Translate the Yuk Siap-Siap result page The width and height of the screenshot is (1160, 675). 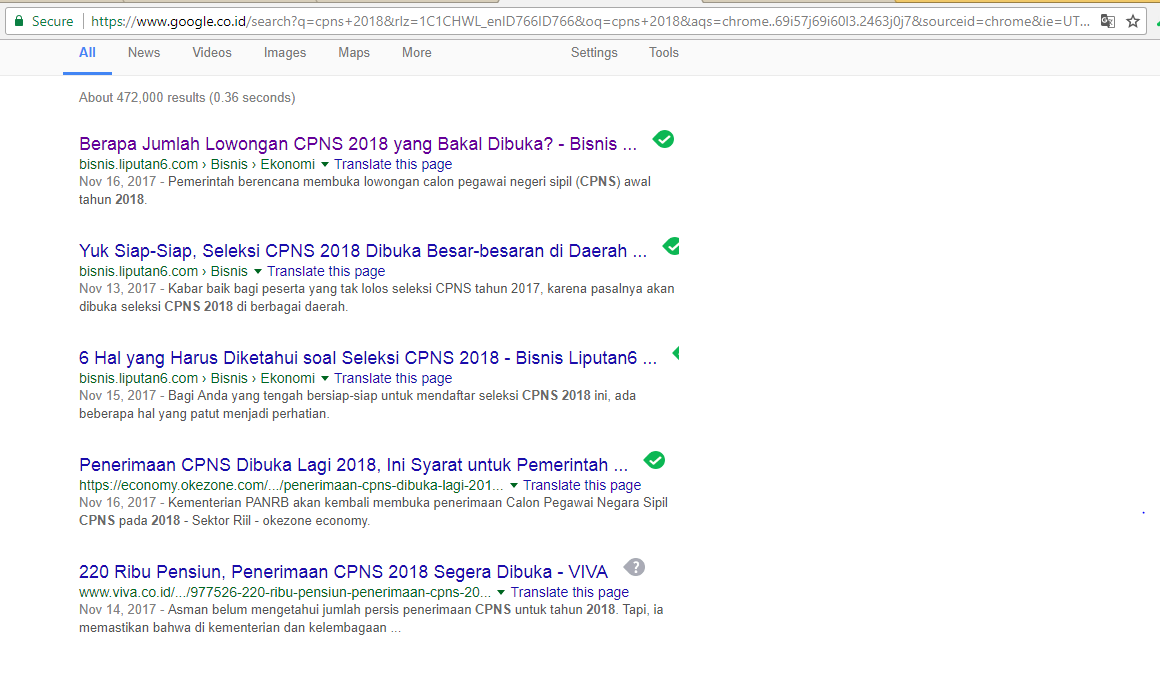326,272
